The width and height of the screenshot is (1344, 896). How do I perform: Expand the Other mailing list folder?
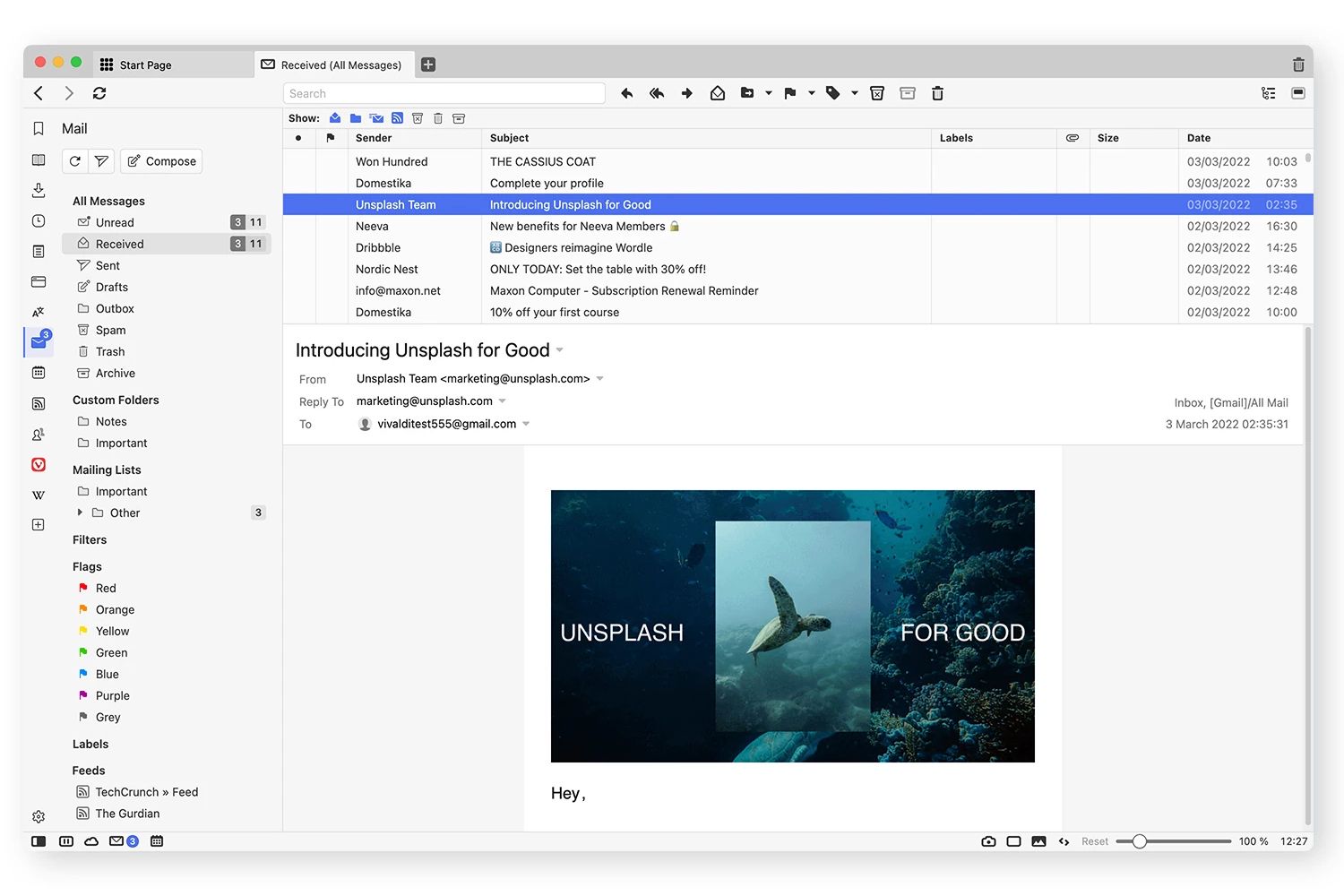[x=80, y=513]
